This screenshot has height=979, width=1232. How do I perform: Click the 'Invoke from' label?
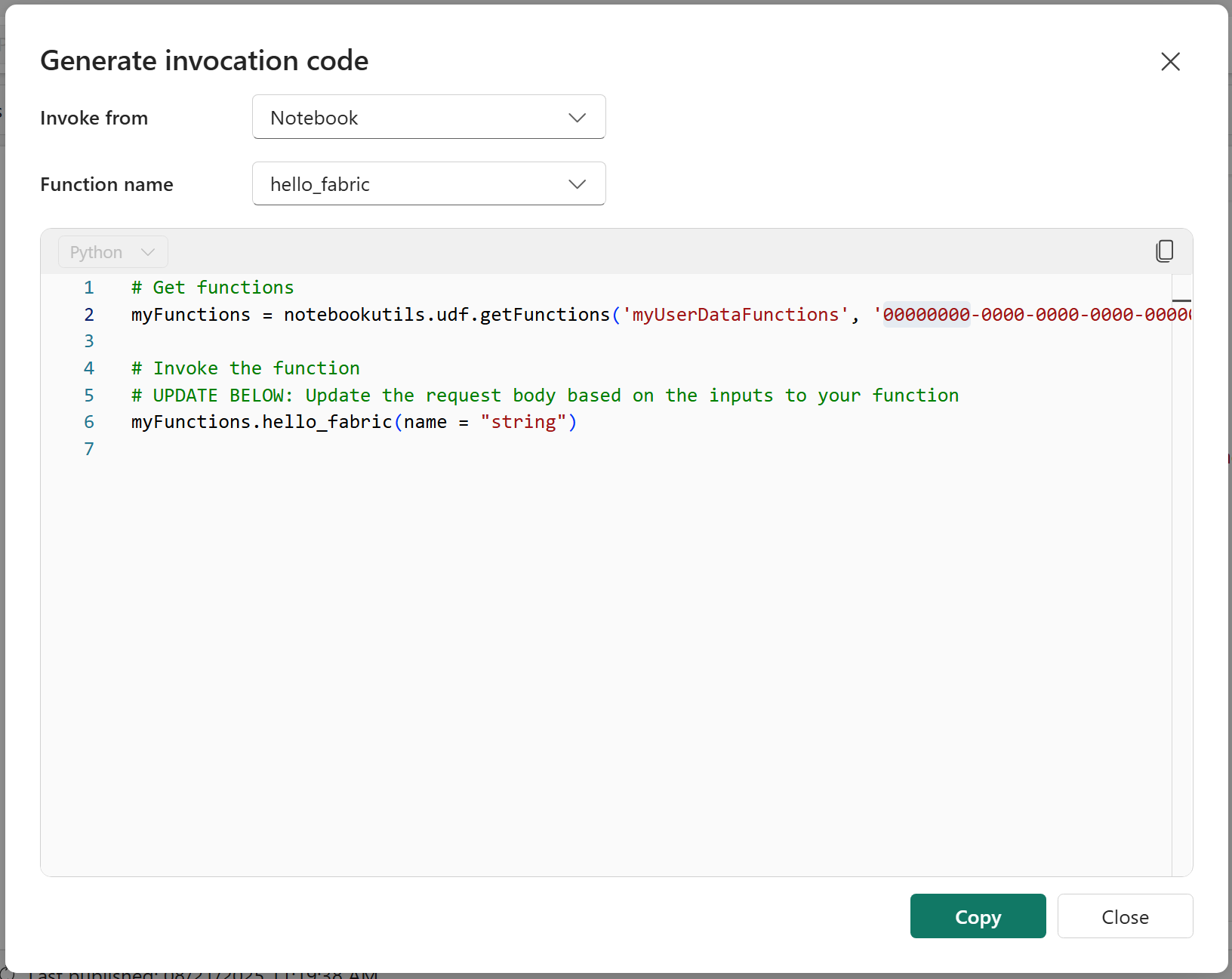pyautogui.click(x=94, y=118)
